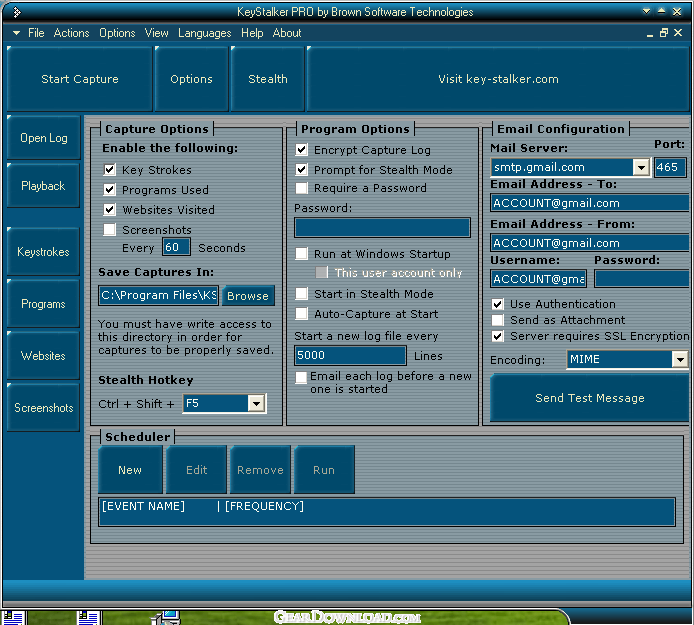Minimize the inner document via menu bar icon

click(x=650, y=34)
